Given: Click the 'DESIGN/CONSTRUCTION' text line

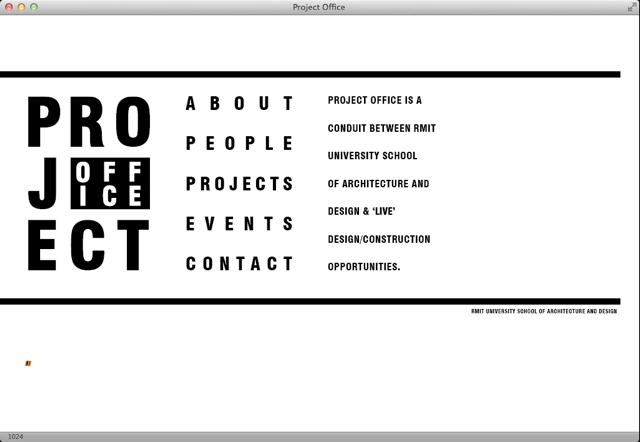Looking at the screenshot, I should (x=379, y=239).
